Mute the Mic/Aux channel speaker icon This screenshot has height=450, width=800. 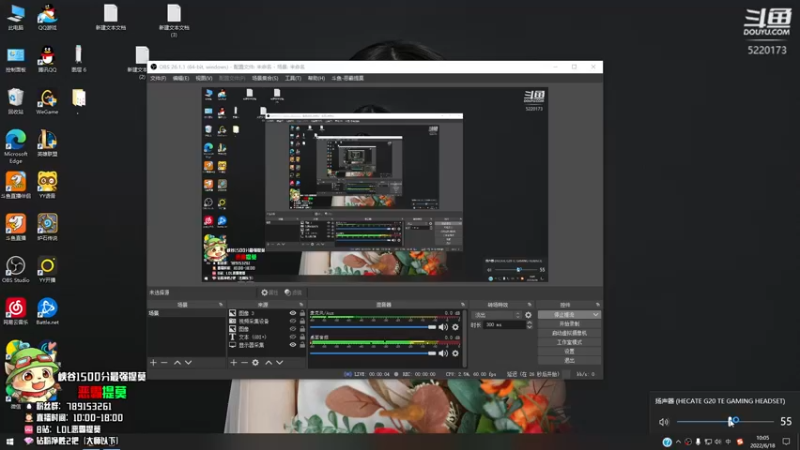coord(443,327)
